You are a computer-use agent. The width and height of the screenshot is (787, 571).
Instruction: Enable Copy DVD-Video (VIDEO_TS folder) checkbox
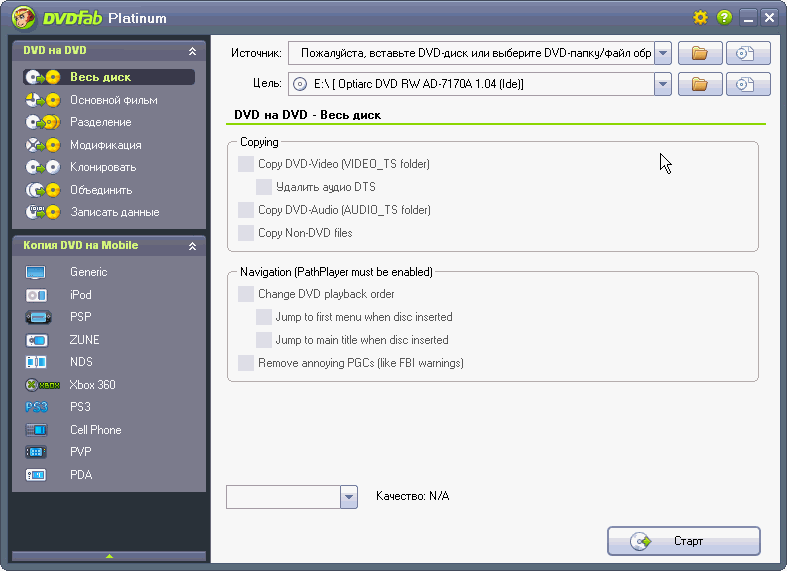tap(245, 164)
